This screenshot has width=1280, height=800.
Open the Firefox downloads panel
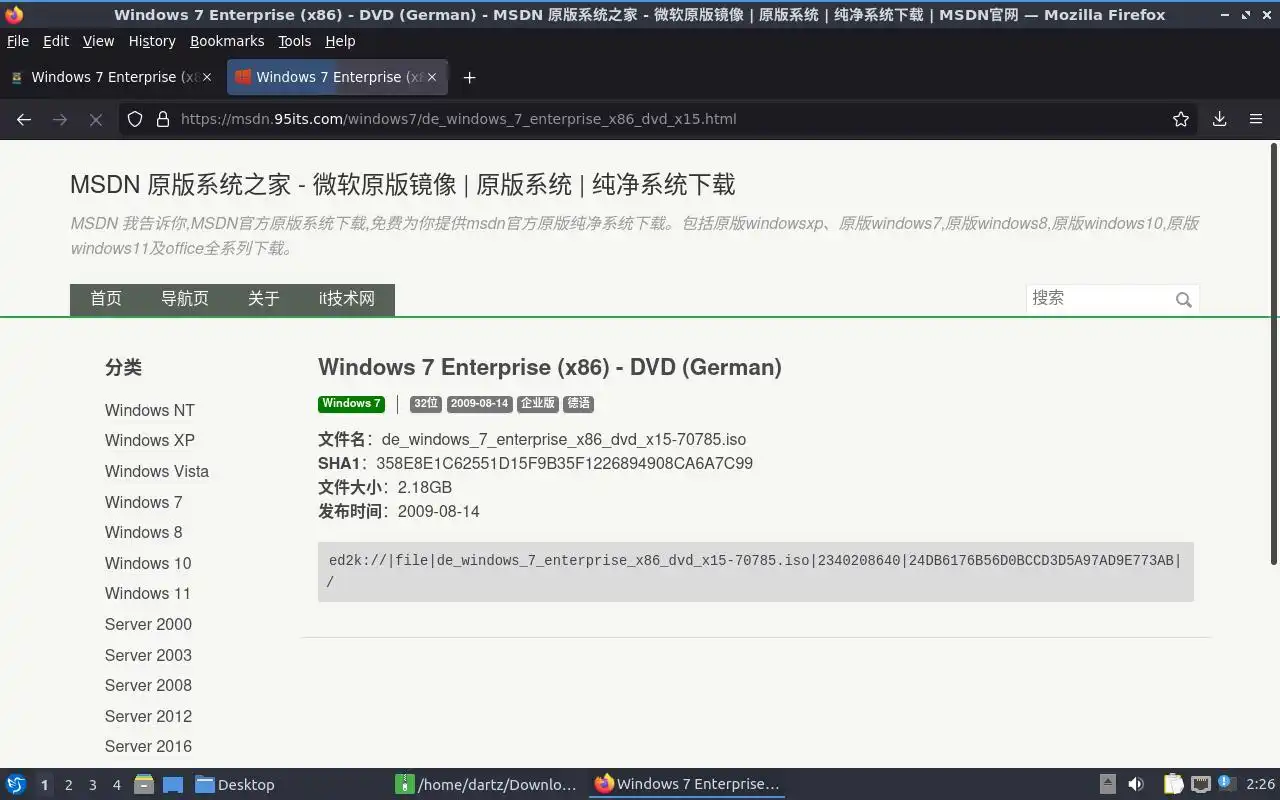[1219, 119]
